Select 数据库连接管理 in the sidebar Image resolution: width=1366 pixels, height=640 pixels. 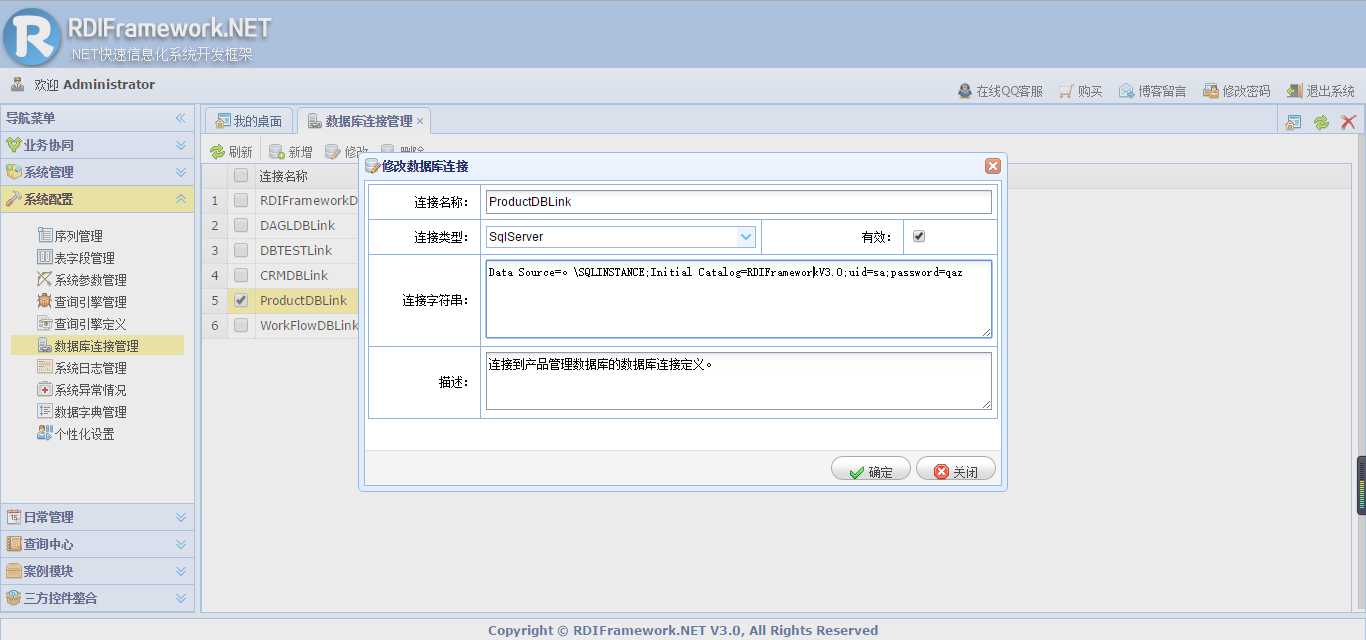pos(97,346)
